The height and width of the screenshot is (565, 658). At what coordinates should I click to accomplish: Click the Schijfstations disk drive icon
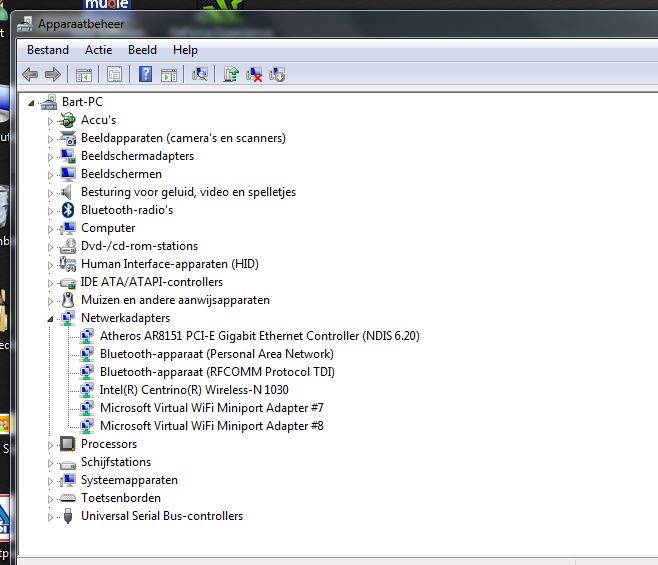point(68,465)
